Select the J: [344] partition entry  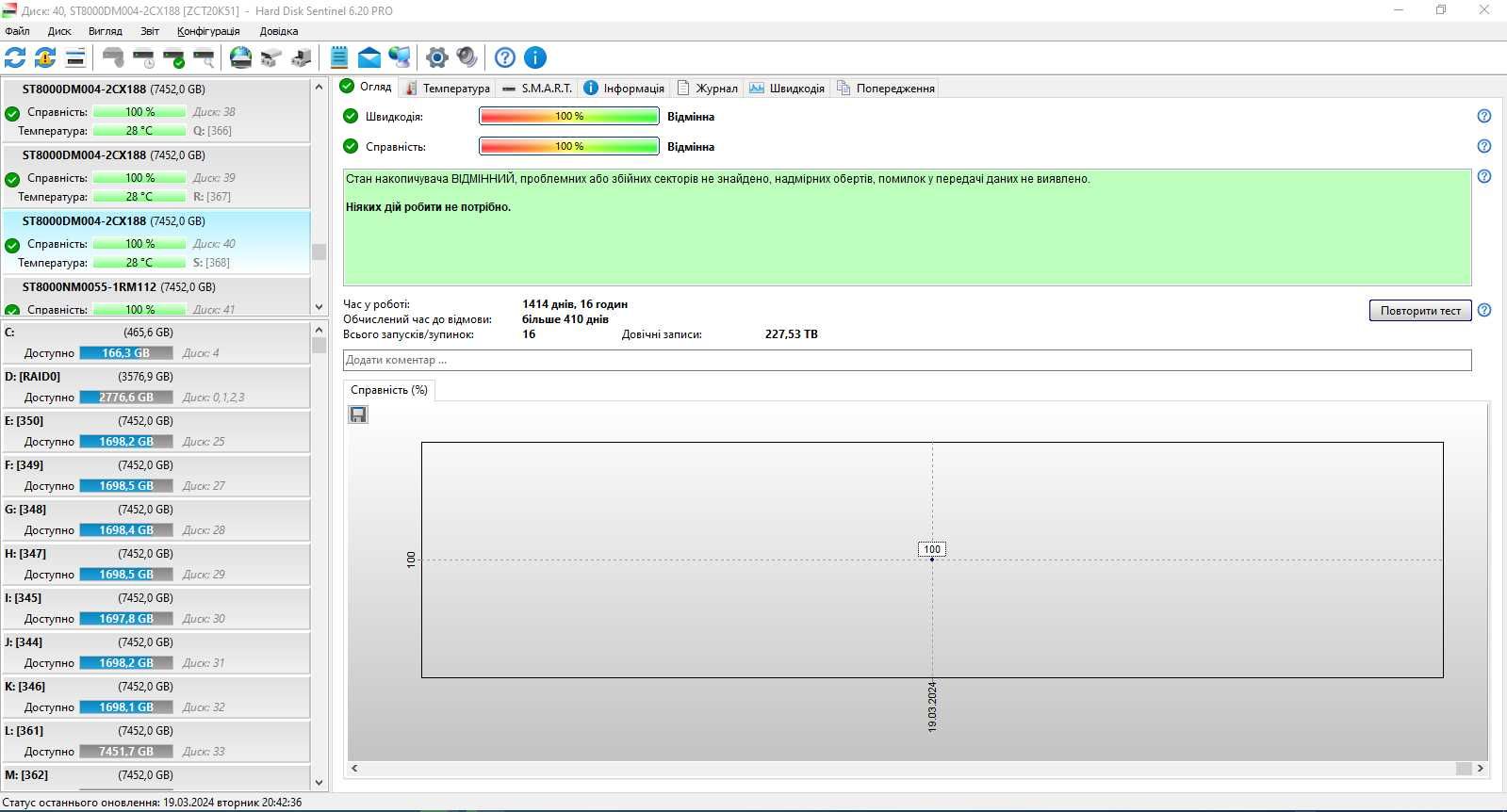pyautogui.click(x=156, y=653)
